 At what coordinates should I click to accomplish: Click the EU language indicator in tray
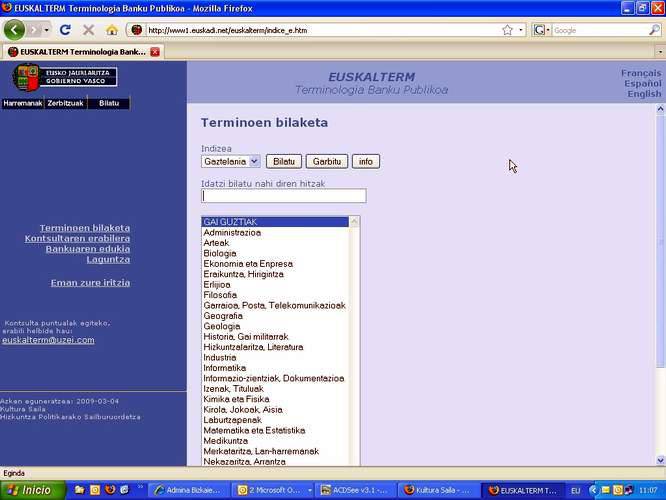(576, 491)
